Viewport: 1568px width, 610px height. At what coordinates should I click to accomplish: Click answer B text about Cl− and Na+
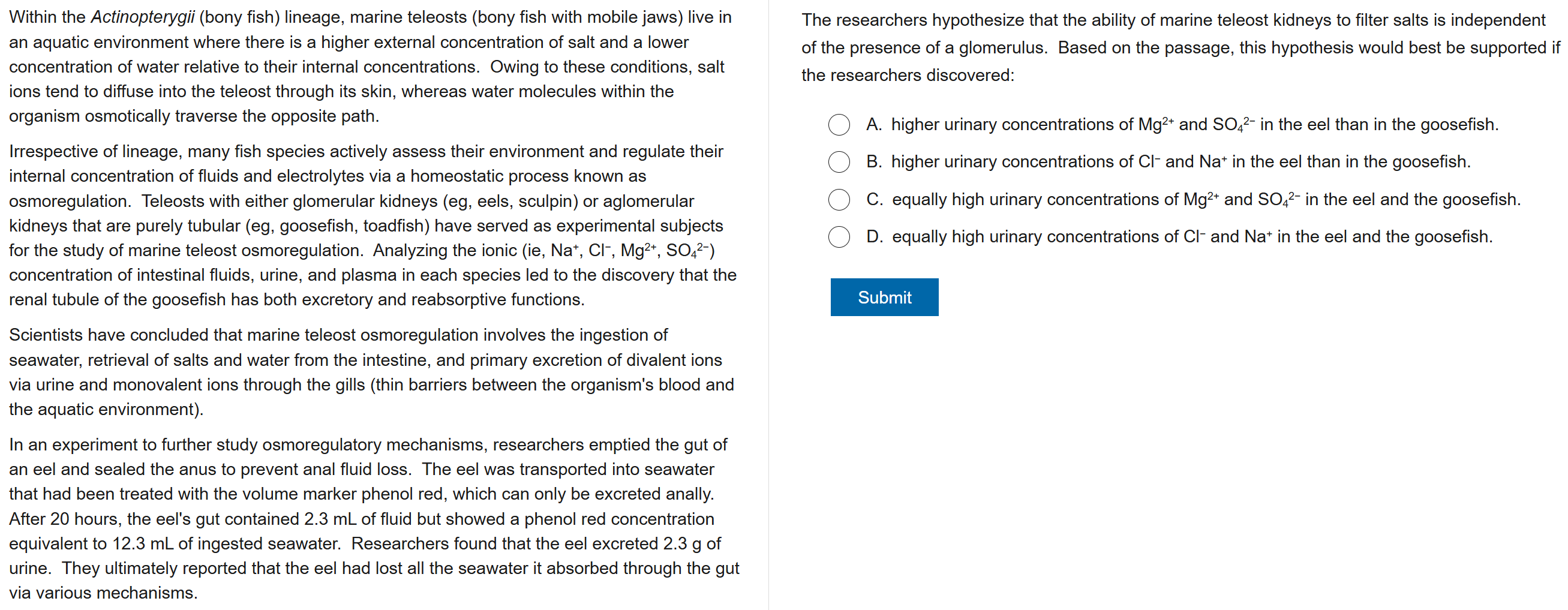1180,162
